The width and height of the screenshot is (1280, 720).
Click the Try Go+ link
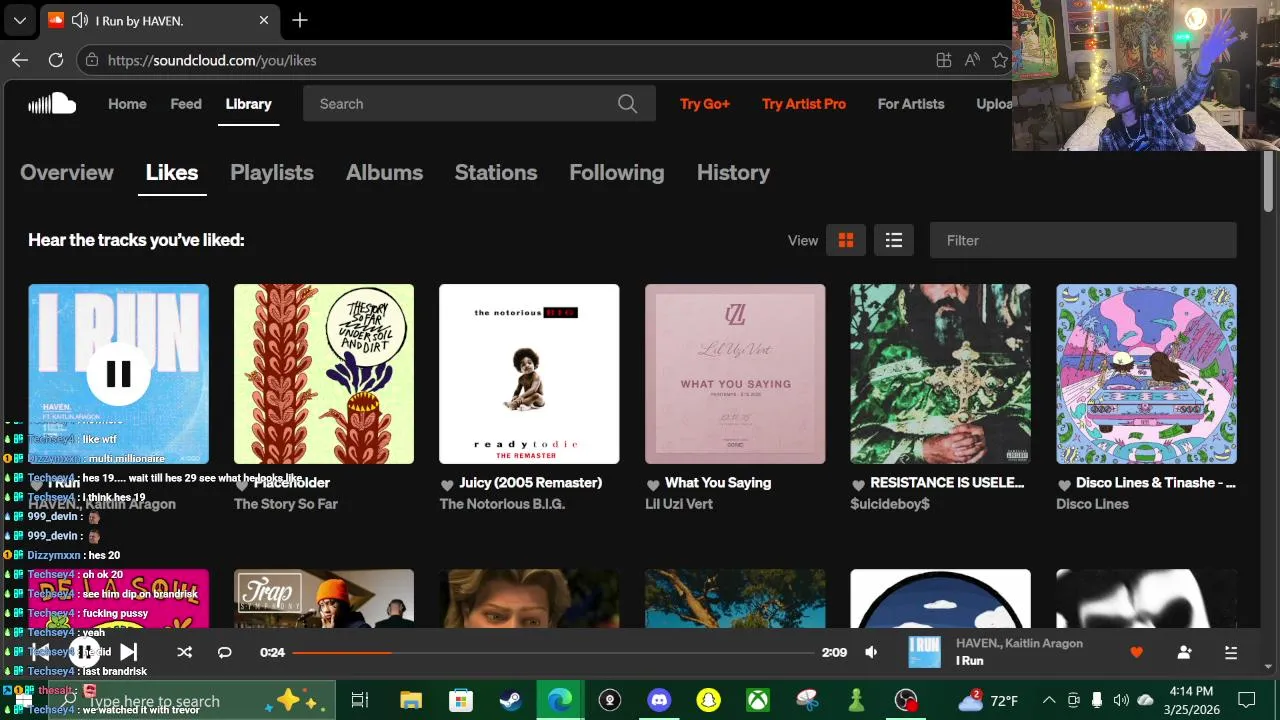coord(705,103)
